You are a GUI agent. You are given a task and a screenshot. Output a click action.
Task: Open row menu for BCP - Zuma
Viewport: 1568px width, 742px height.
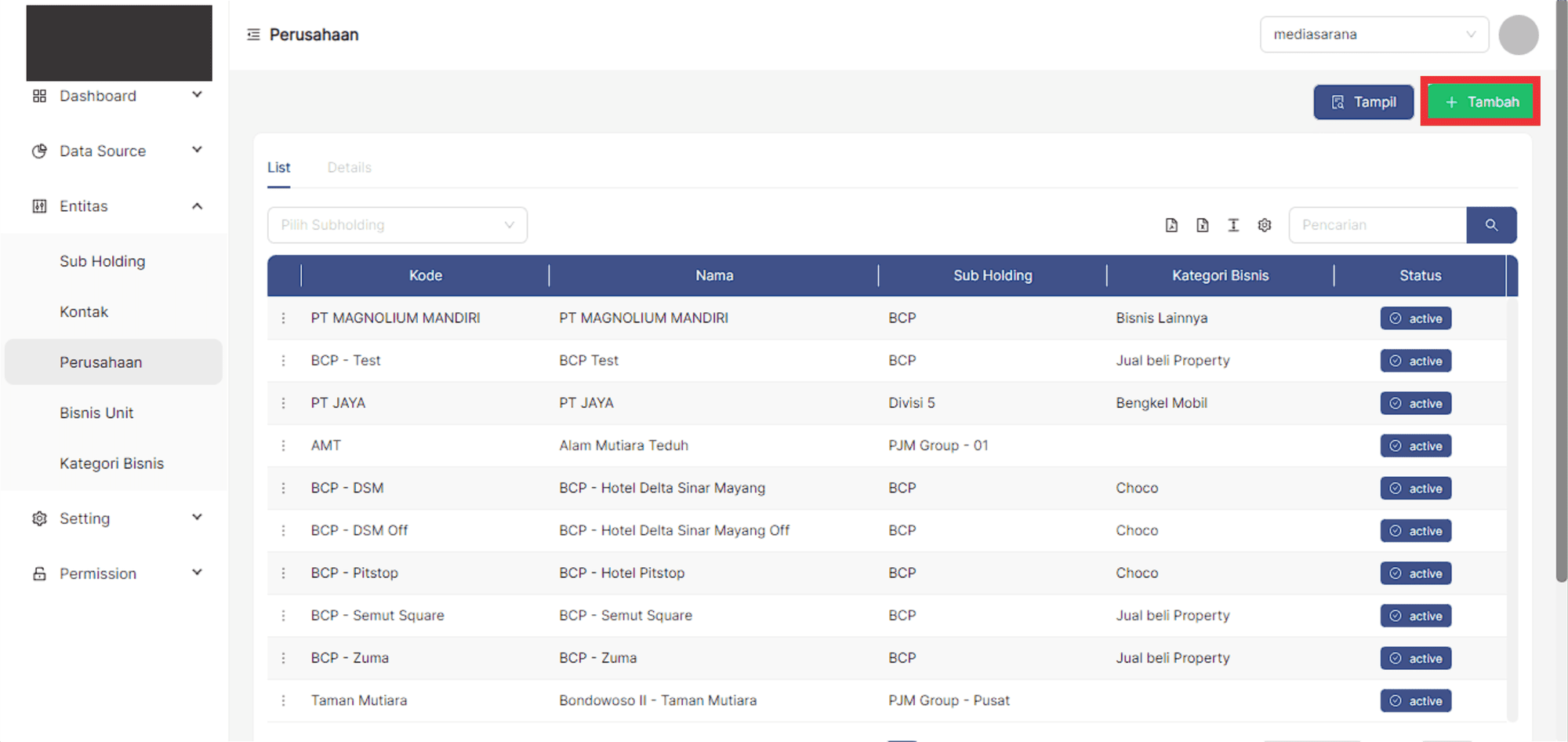284,658
